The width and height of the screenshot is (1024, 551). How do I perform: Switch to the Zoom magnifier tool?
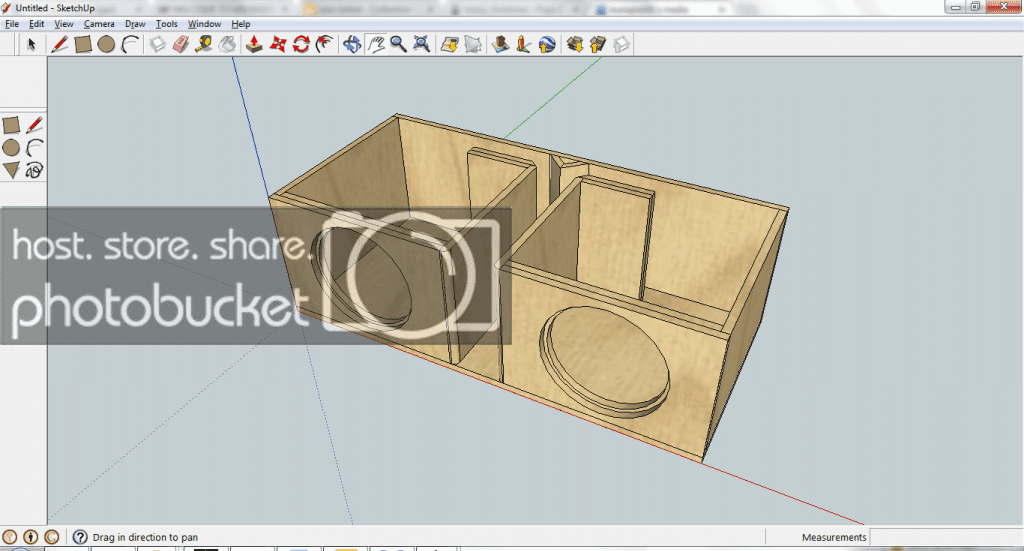[398, 44]
